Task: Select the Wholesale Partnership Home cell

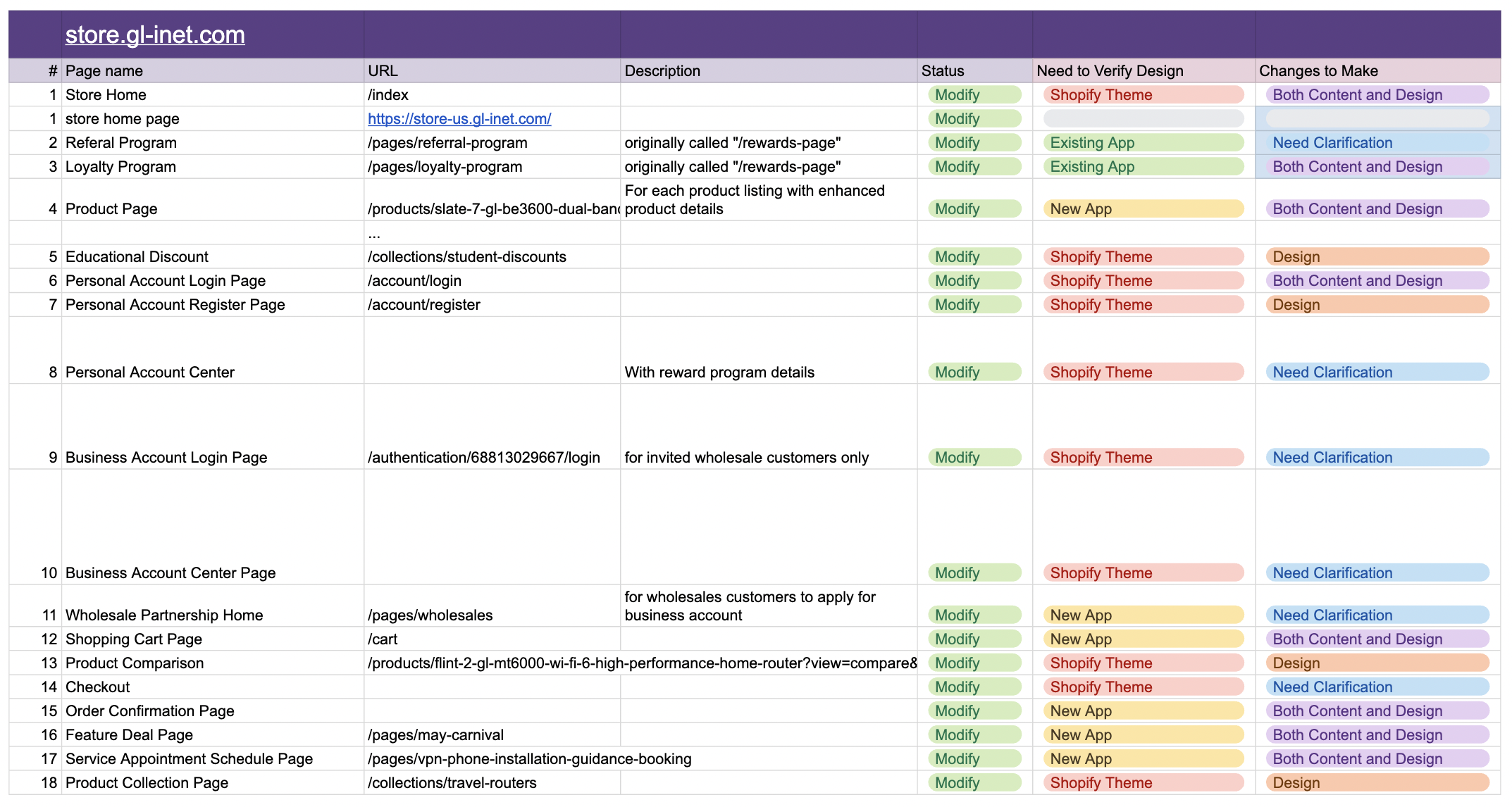Action: [213, 606]
